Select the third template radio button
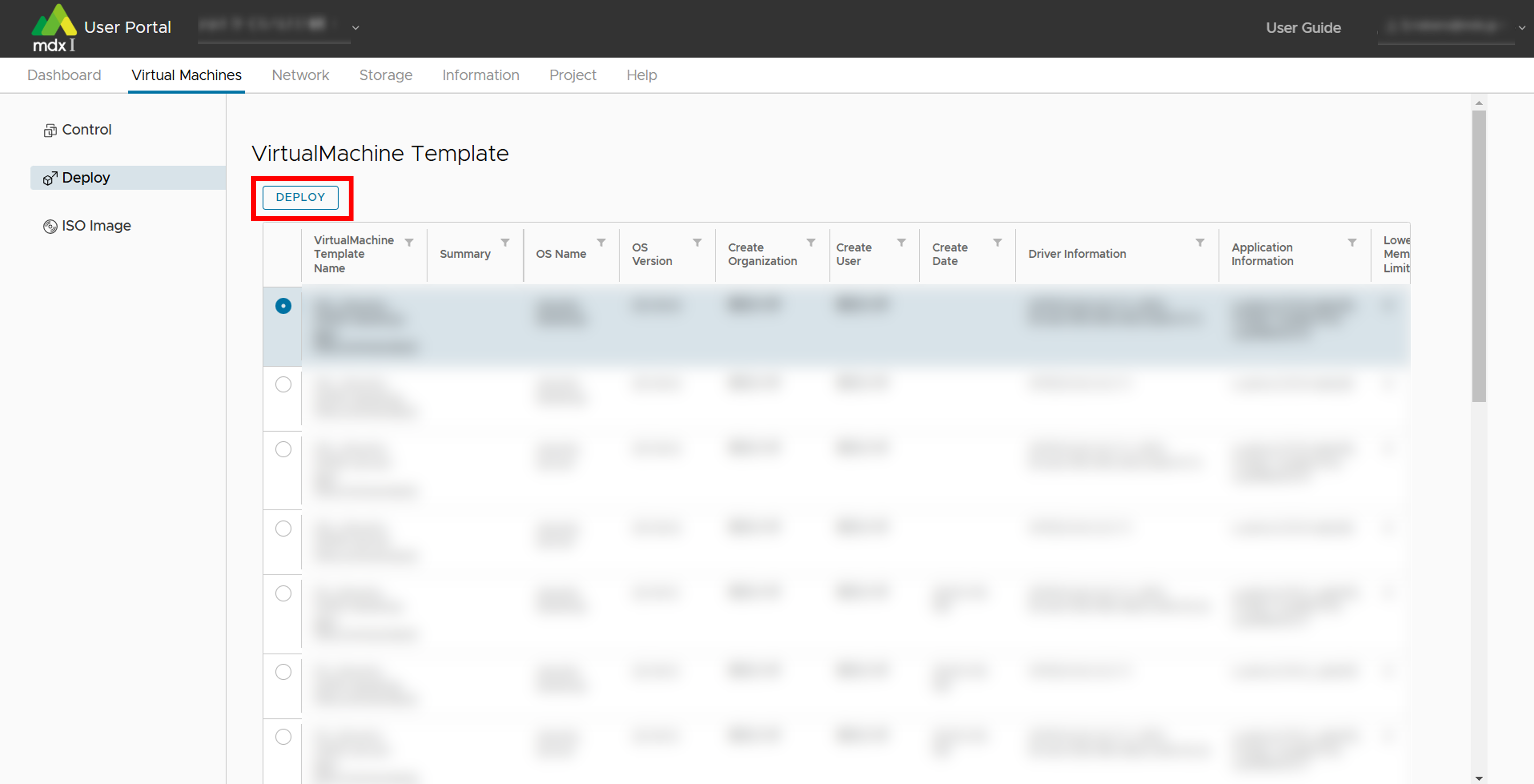This screenshot has height=784, width=1534. click(283, 449)
